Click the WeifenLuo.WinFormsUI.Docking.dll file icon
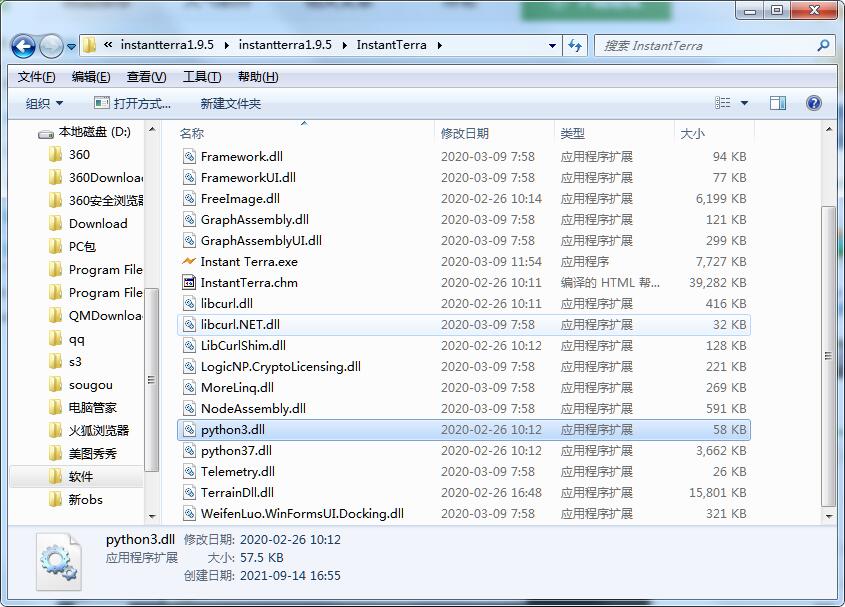This screenshot has width=845, height=607. [x=189, y=514]
